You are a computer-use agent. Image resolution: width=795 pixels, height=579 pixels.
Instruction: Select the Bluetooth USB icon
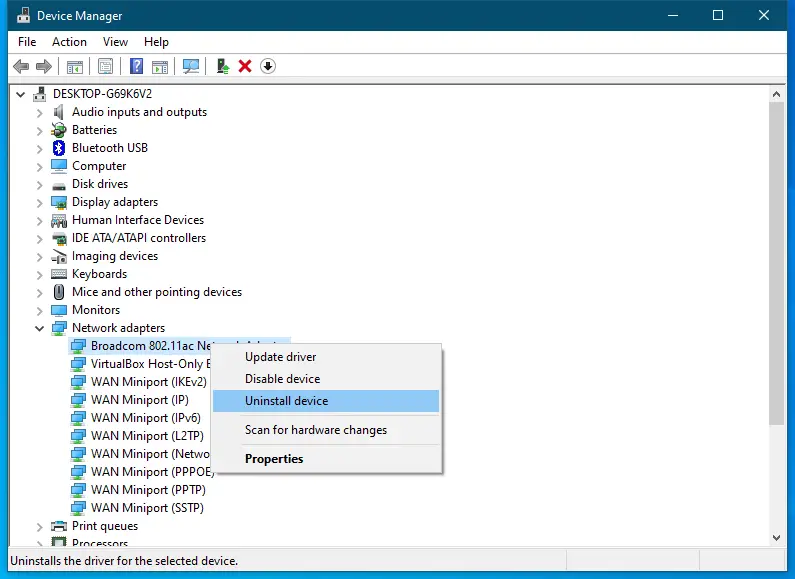(x=59, y=148)
